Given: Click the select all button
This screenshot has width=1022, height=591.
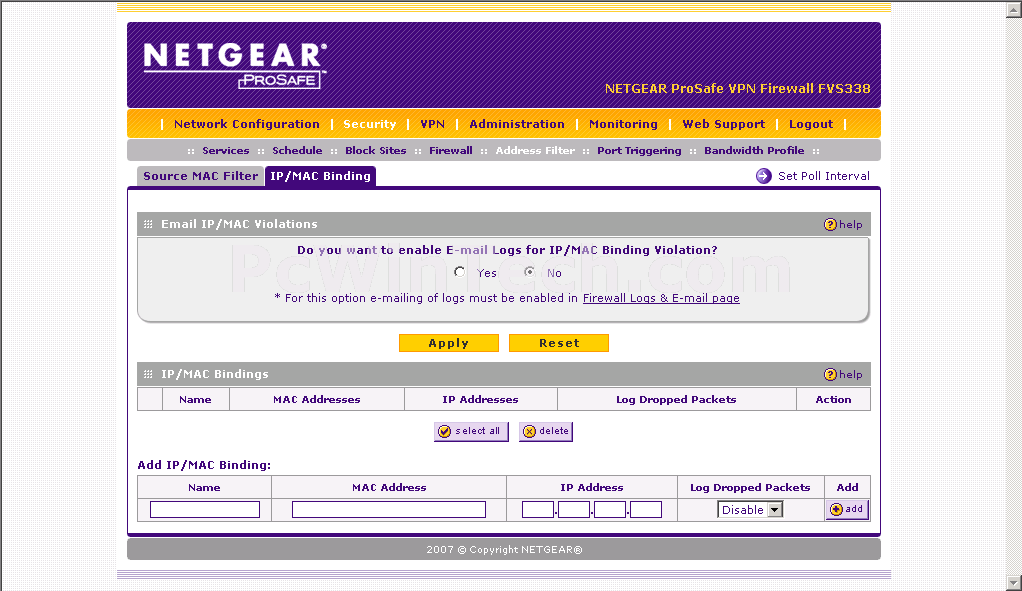Looking at the screenshot, I should point(471,431).
